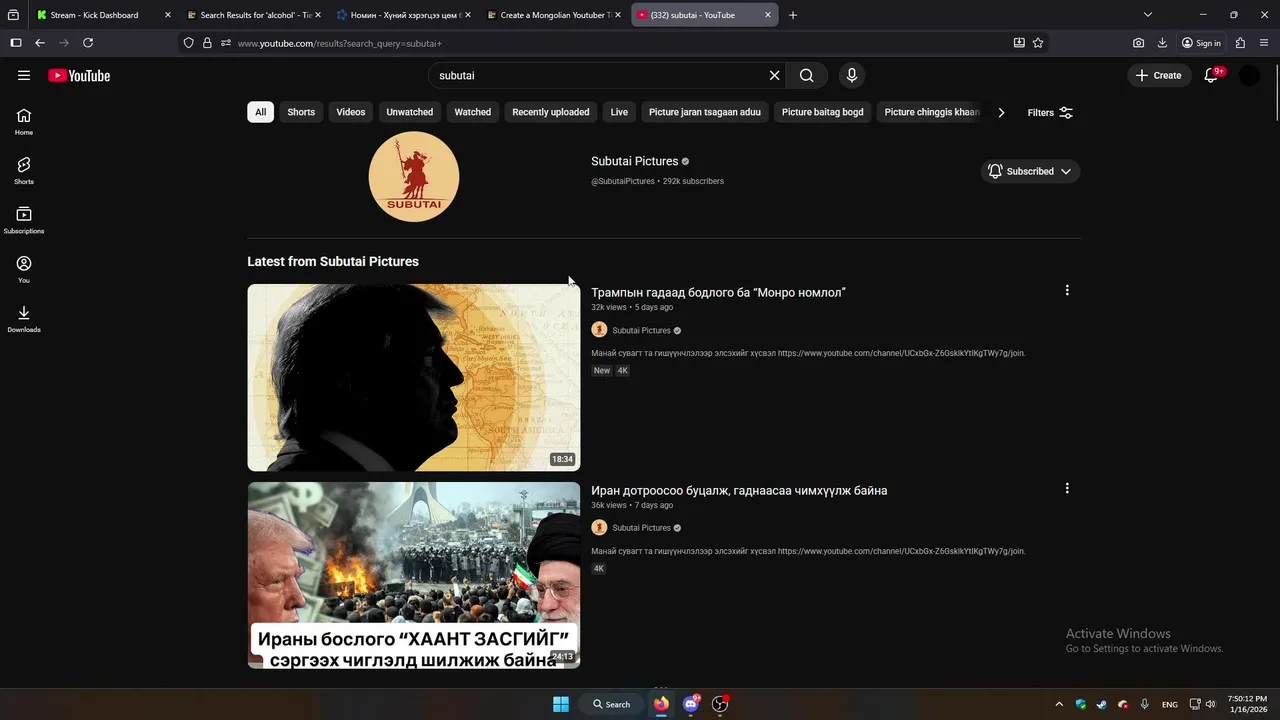Go to Home in the sidebar

coord(24,121)
